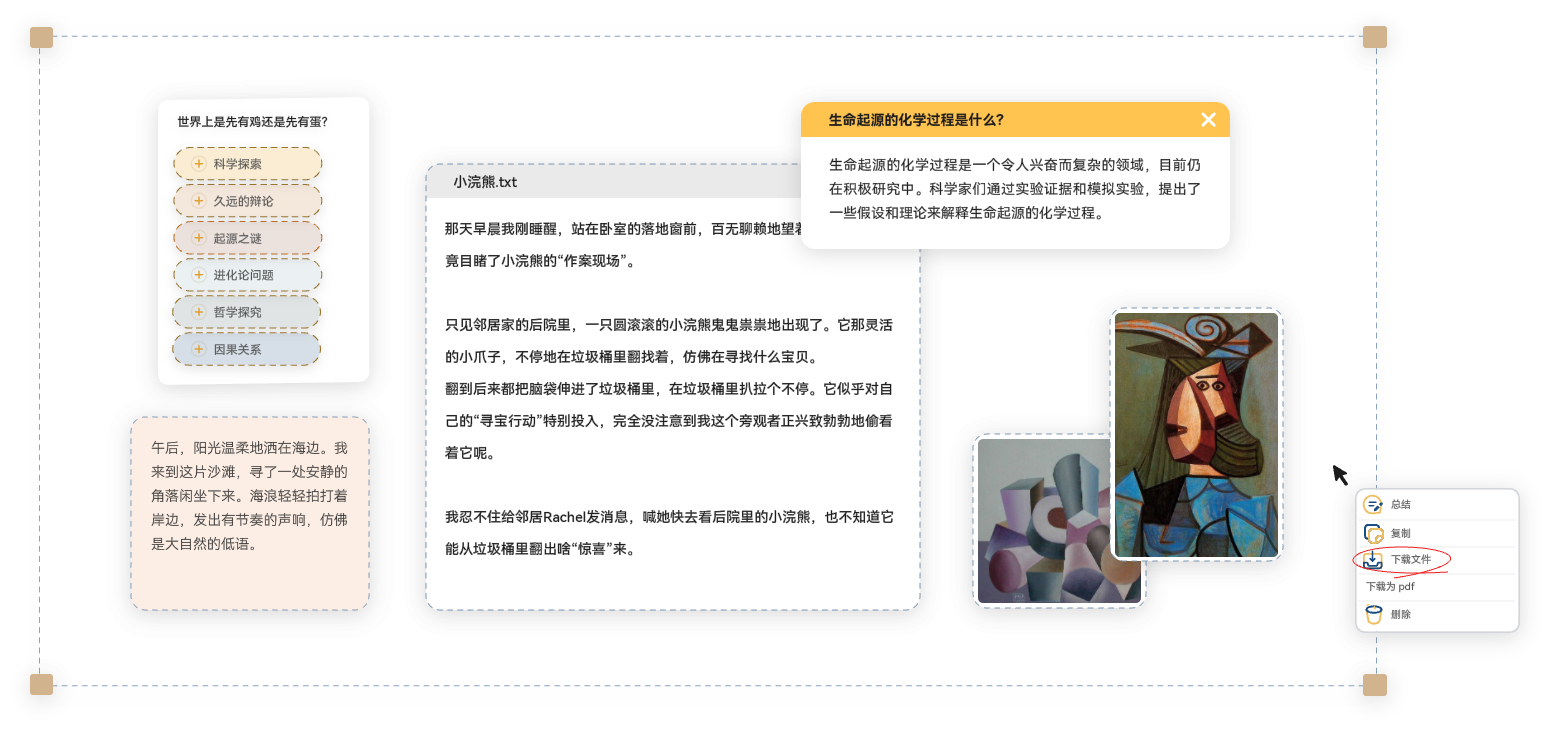1550x730 pixels.
Task: Click the paragraph starting 我忍不住给邻居Rachel发消息
Action: [x=669, y=533]
